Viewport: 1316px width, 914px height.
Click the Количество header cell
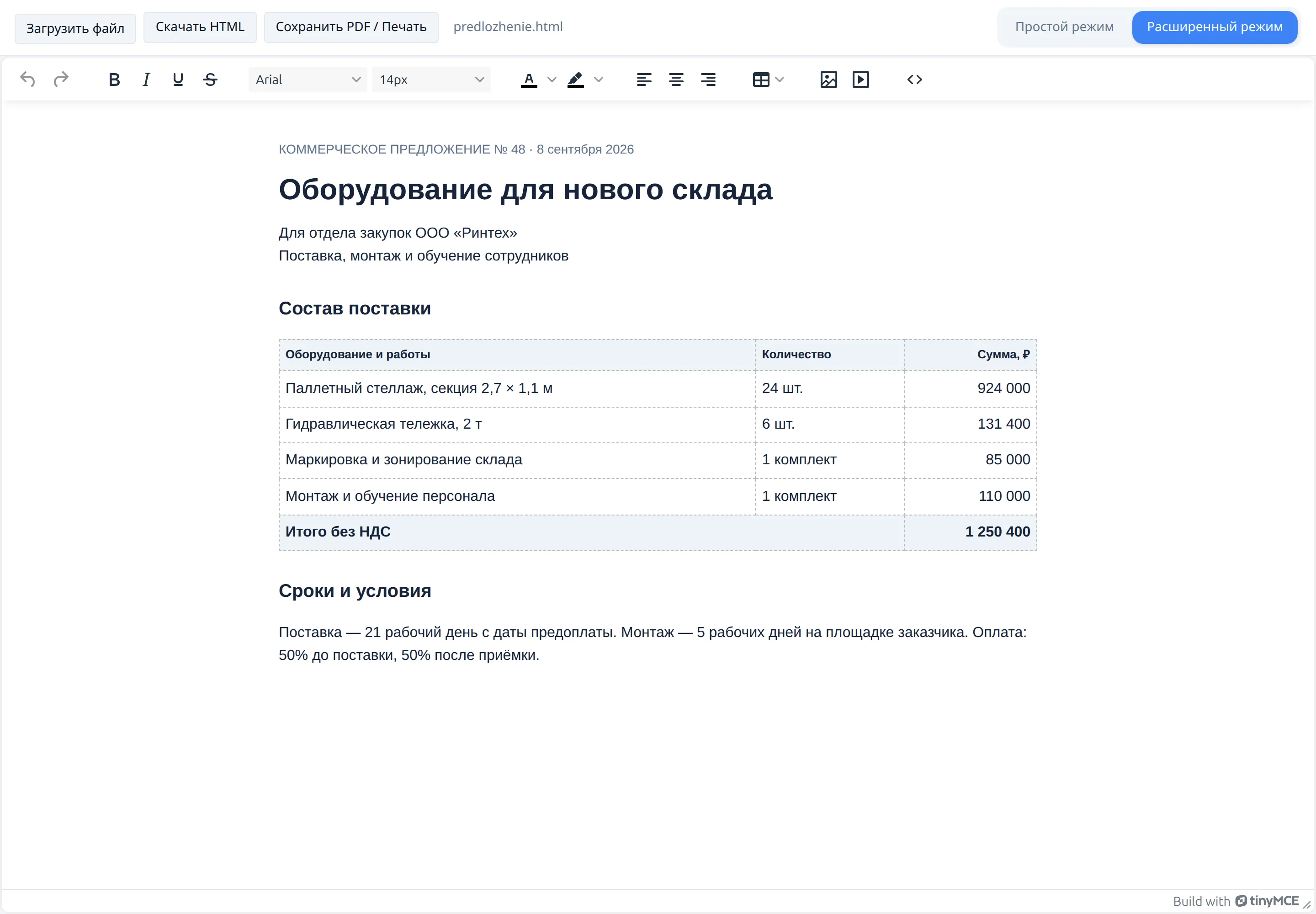[x=829, y=355]
